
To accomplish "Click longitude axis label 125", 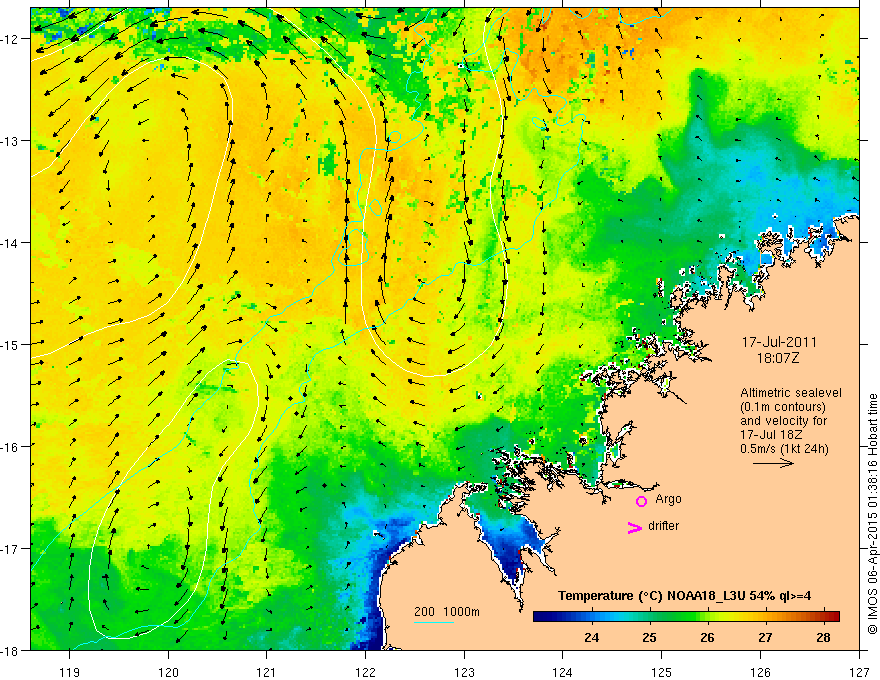I will (662, 672).
